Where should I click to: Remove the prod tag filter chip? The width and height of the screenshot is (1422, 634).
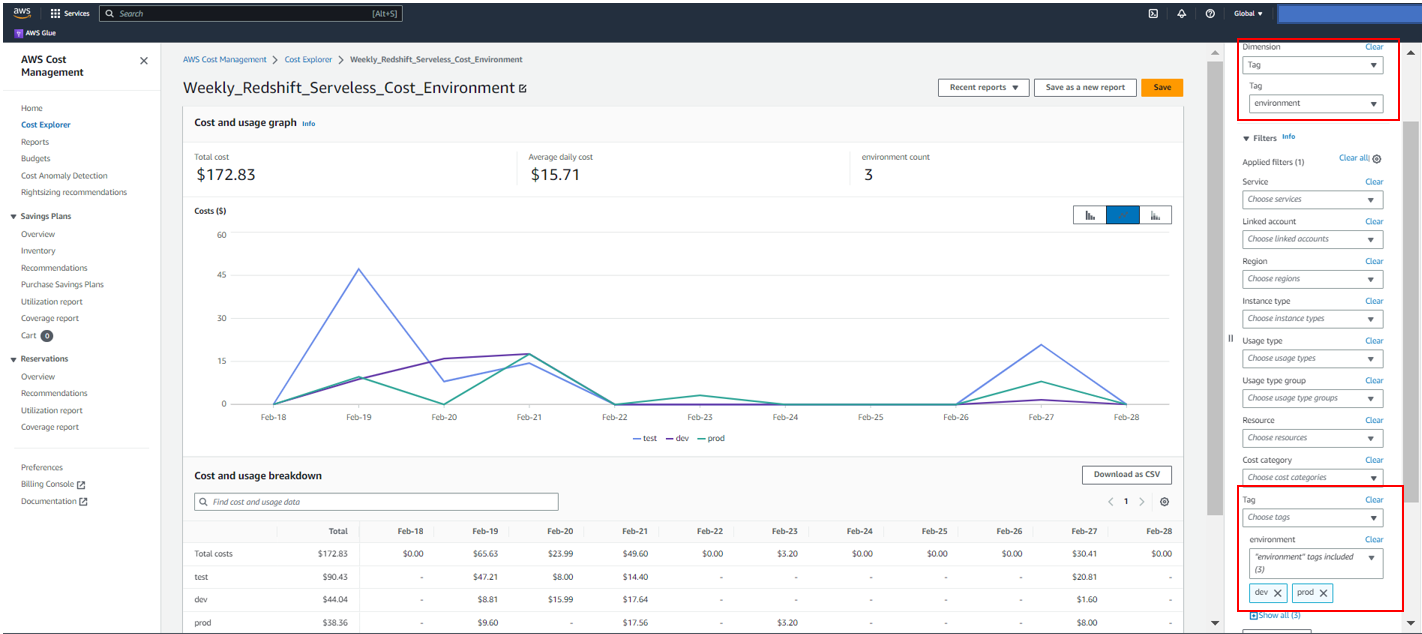pyautogui.click(x=1322, y=592)
